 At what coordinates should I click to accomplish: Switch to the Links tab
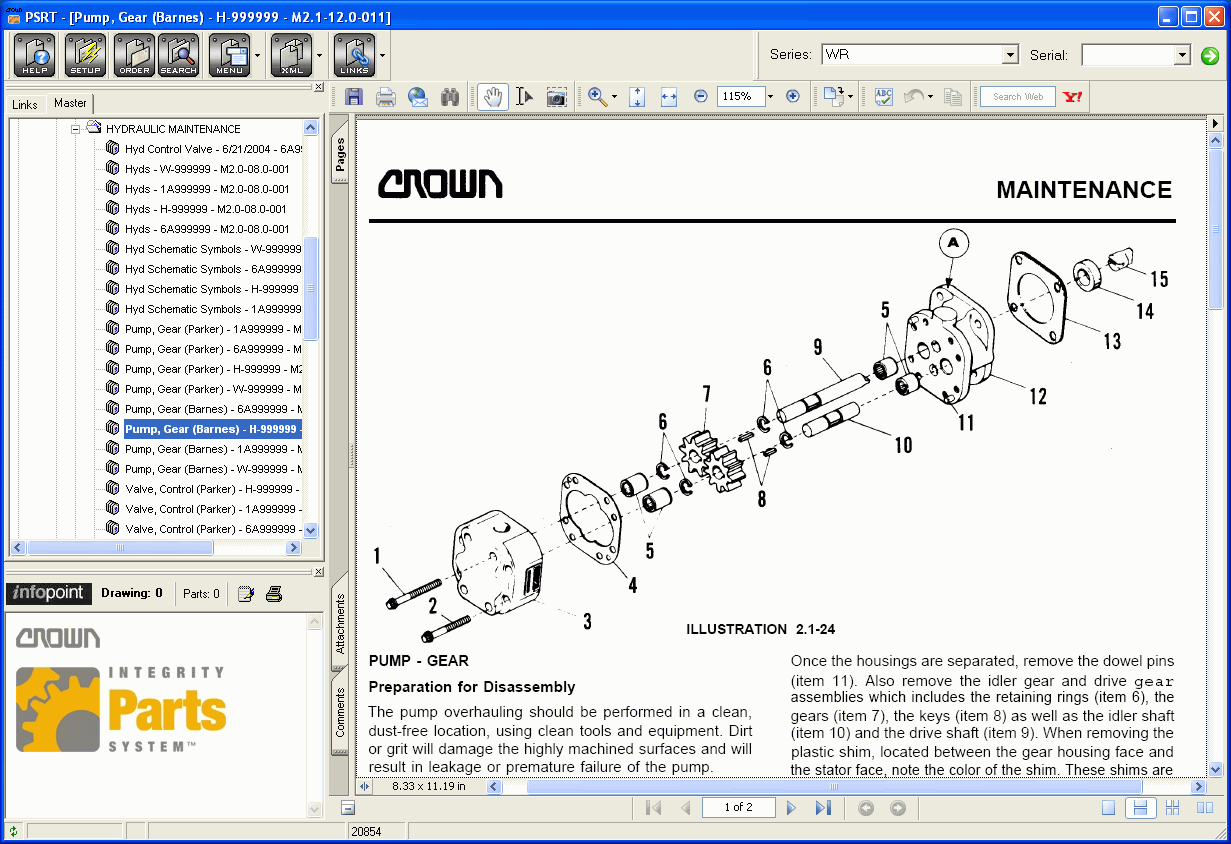point(25,105)
